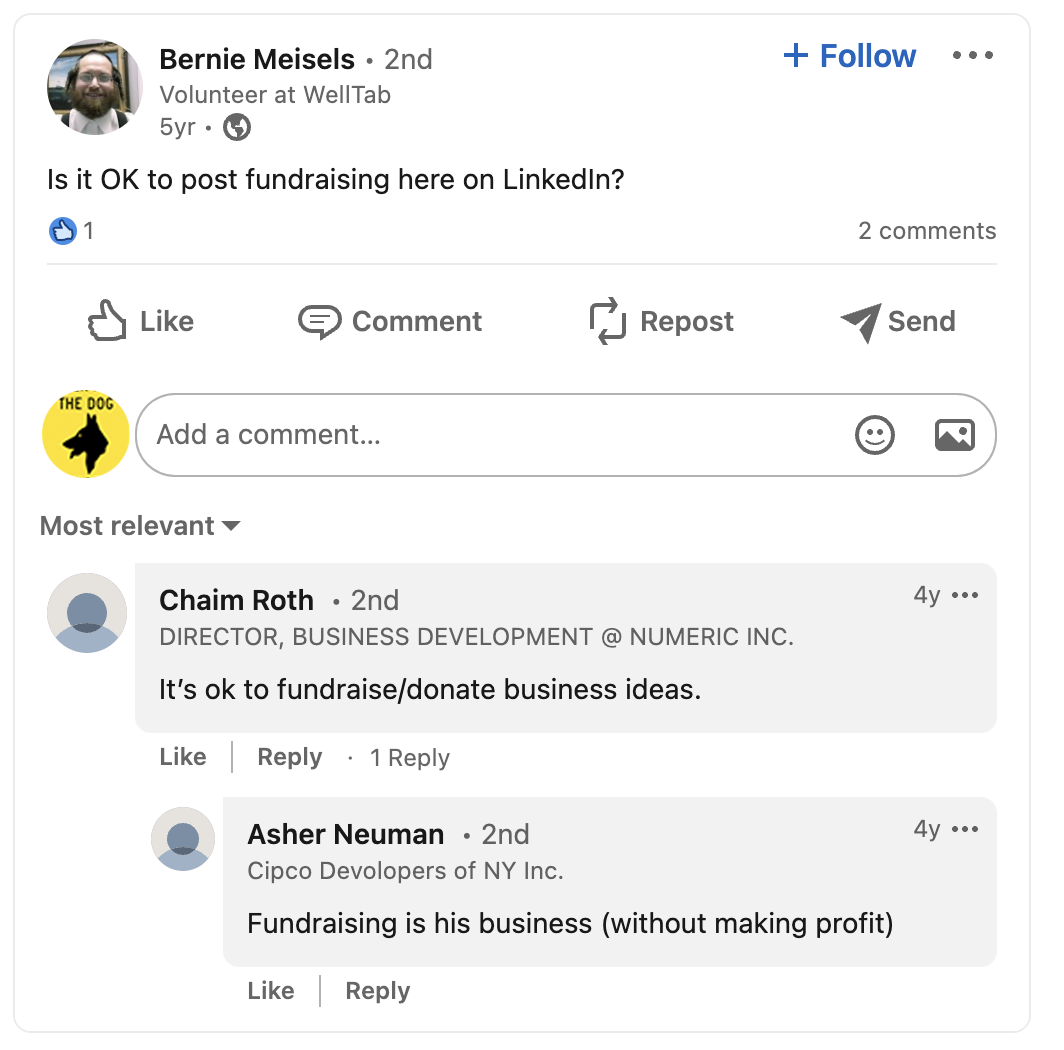Expand the Most relevant sort dropdown
Image resolution: width=1064 pixels, height=1050 pixels.
[x=140, y=526]
